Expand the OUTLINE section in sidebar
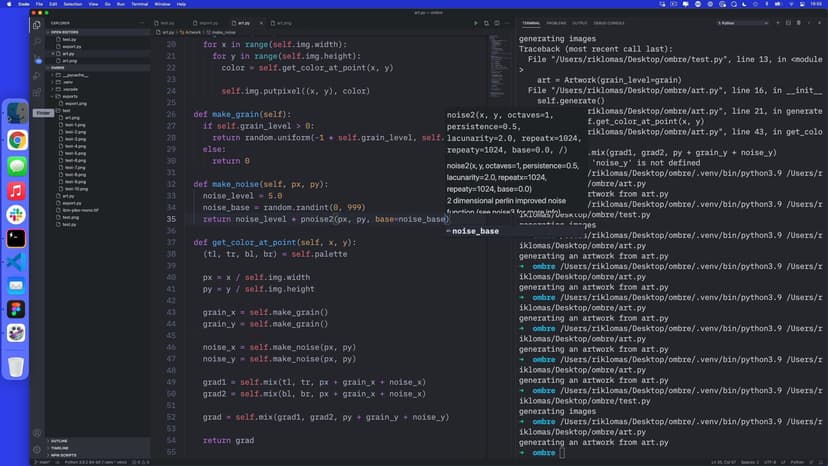This screenshot has height=466, width=828. click(60, 440)
